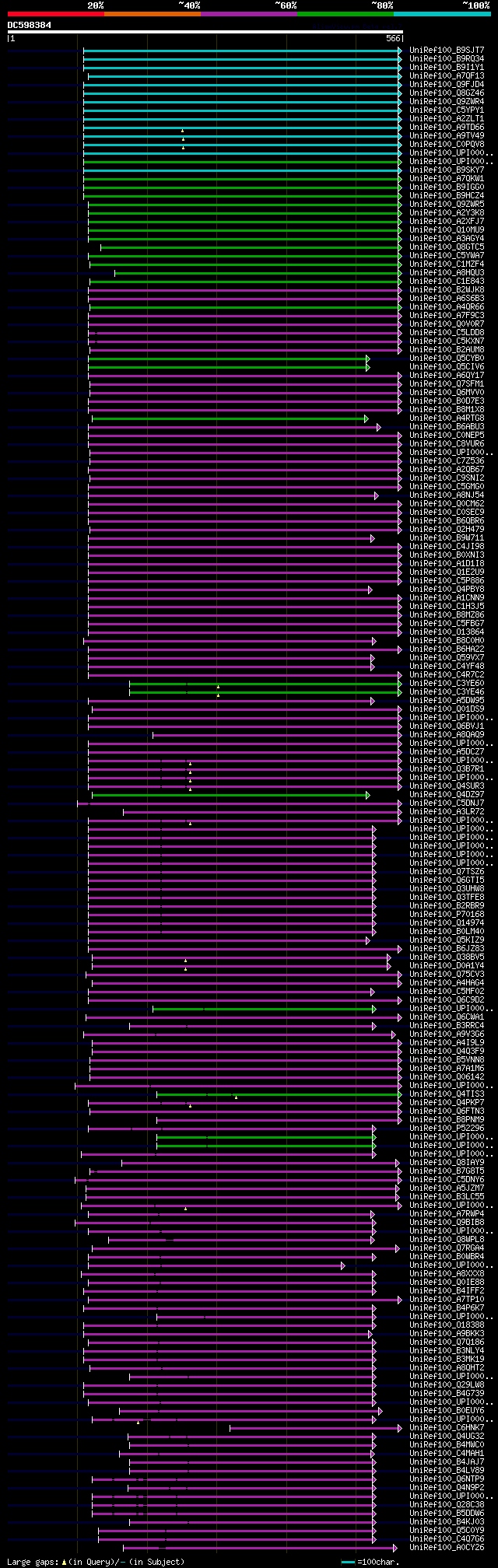Click hit label UniRef100_B9HCZ4
The height and width of the screenshot is (1568, 498).
point(447,196)
